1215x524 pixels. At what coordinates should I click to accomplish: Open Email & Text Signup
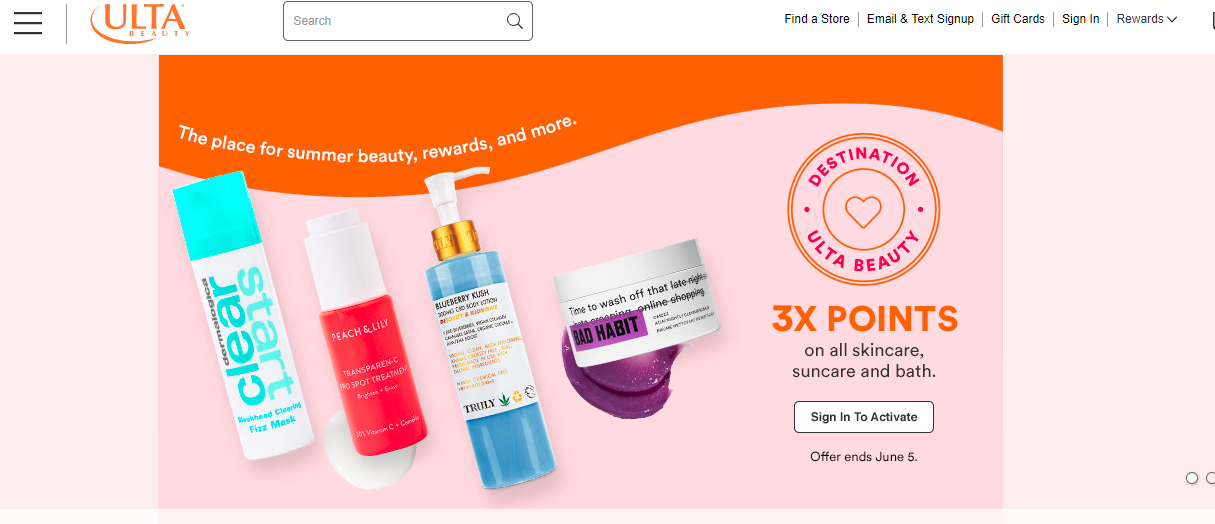(x=920, y=19)
